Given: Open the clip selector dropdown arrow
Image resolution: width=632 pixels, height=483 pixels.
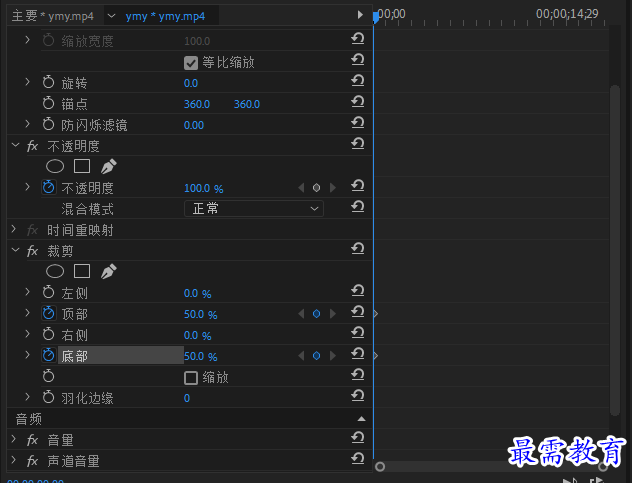Looking at the screenshot, I should [x=112, y=16].
